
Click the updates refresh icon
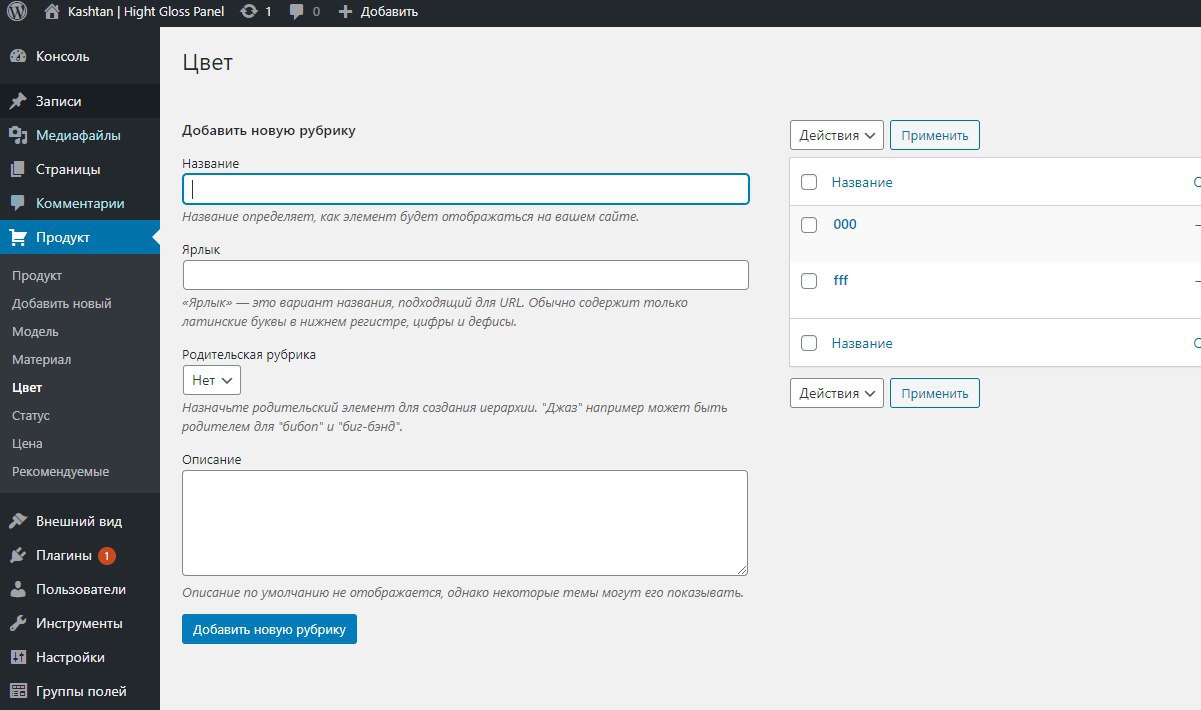coord(249,12)
